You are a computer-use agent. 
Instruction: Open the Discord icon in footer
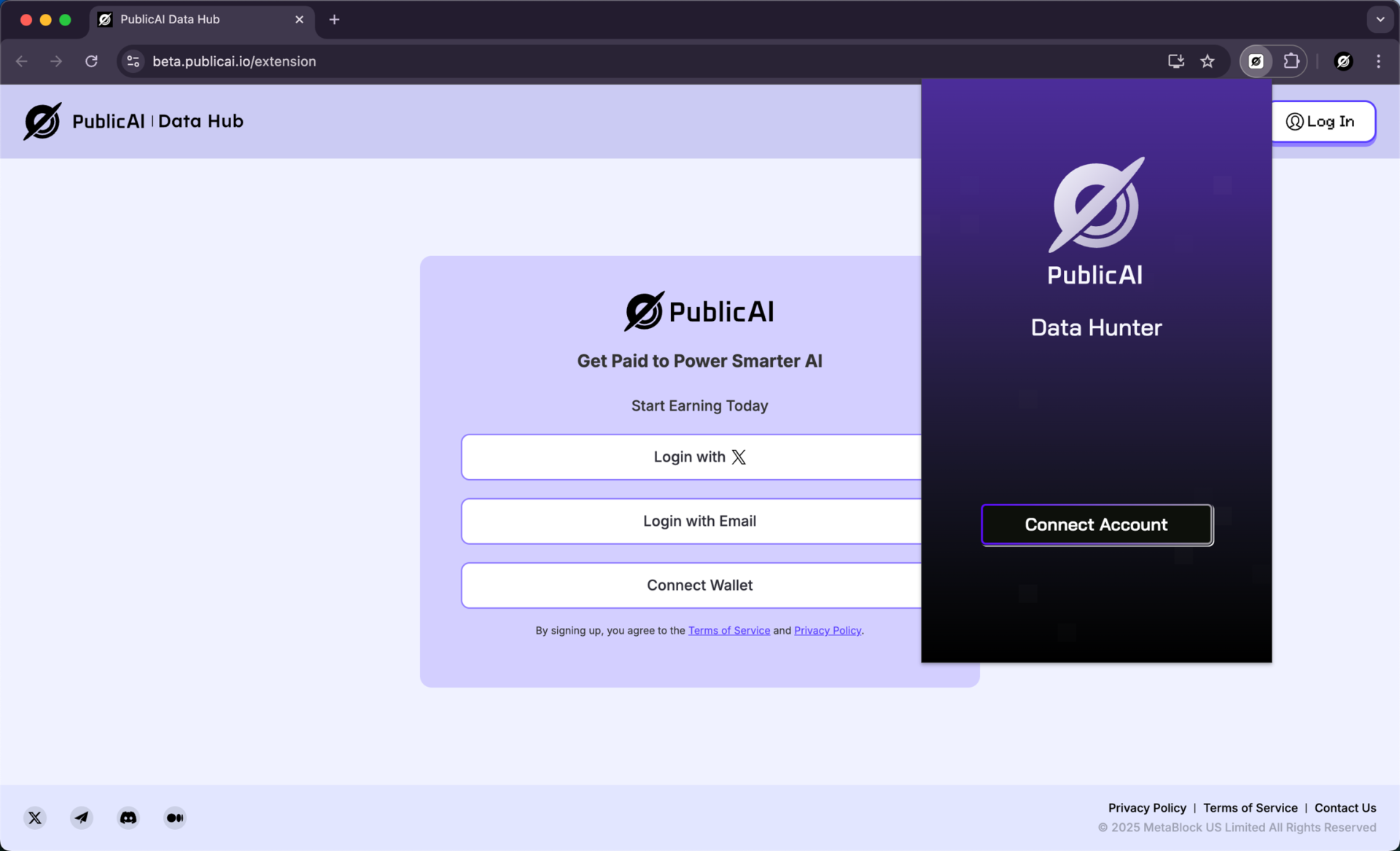pos(128,817)
